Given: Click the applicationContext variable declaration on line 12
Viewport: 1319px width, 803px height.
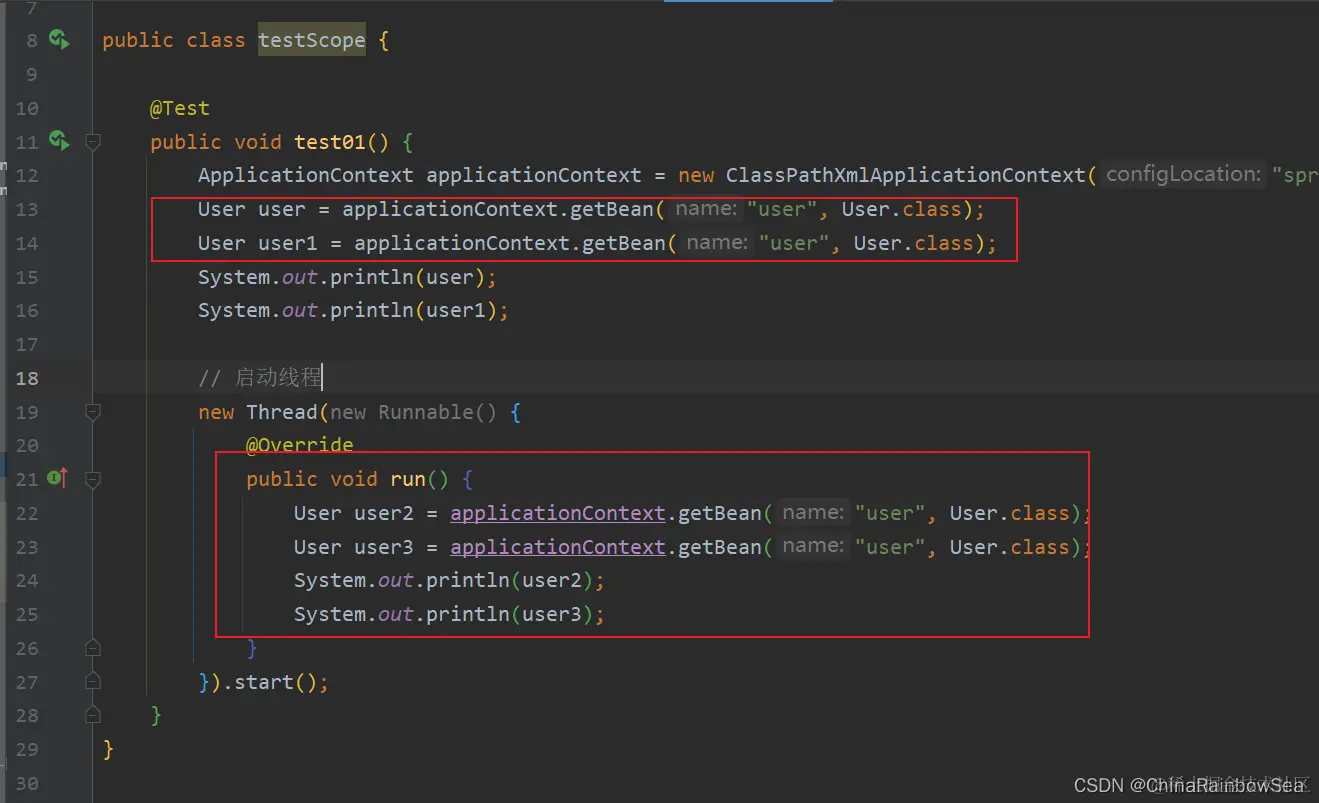Looking at the screenshot, I should (x=534, y=175).
